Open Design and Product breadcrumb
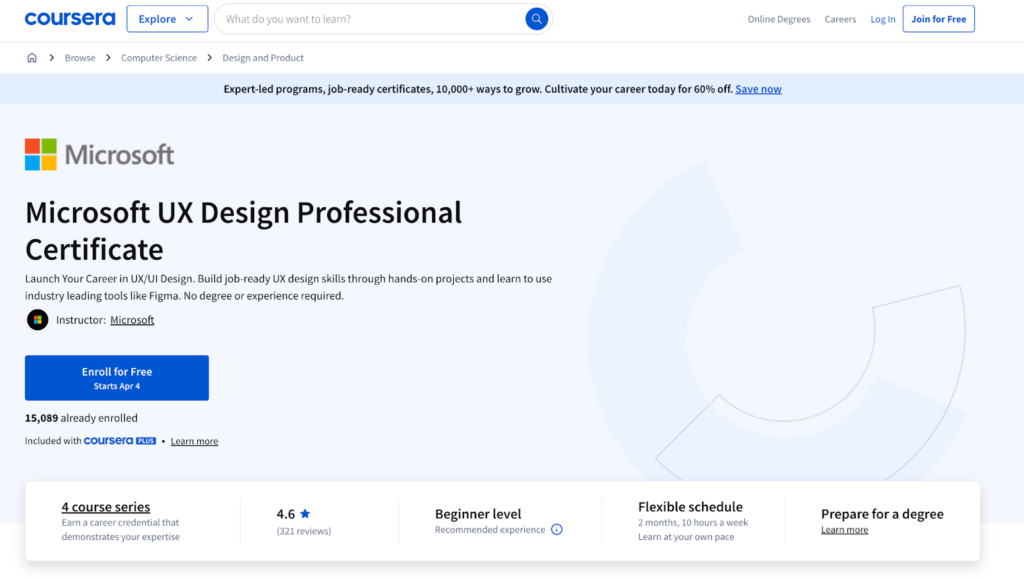This screenshot has width=1024, height=579. point(263,57)
